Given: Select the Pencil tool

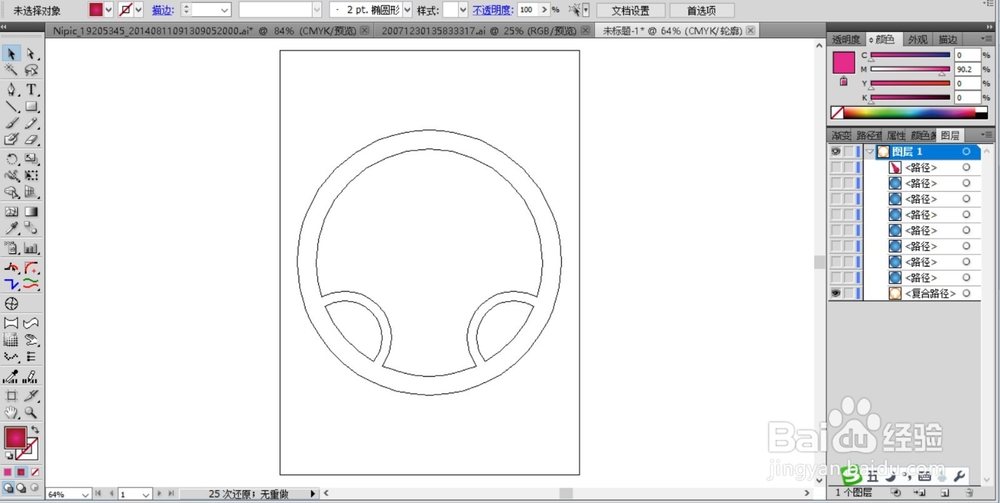Looking at the screenshot, I should (x=31, y=123).
